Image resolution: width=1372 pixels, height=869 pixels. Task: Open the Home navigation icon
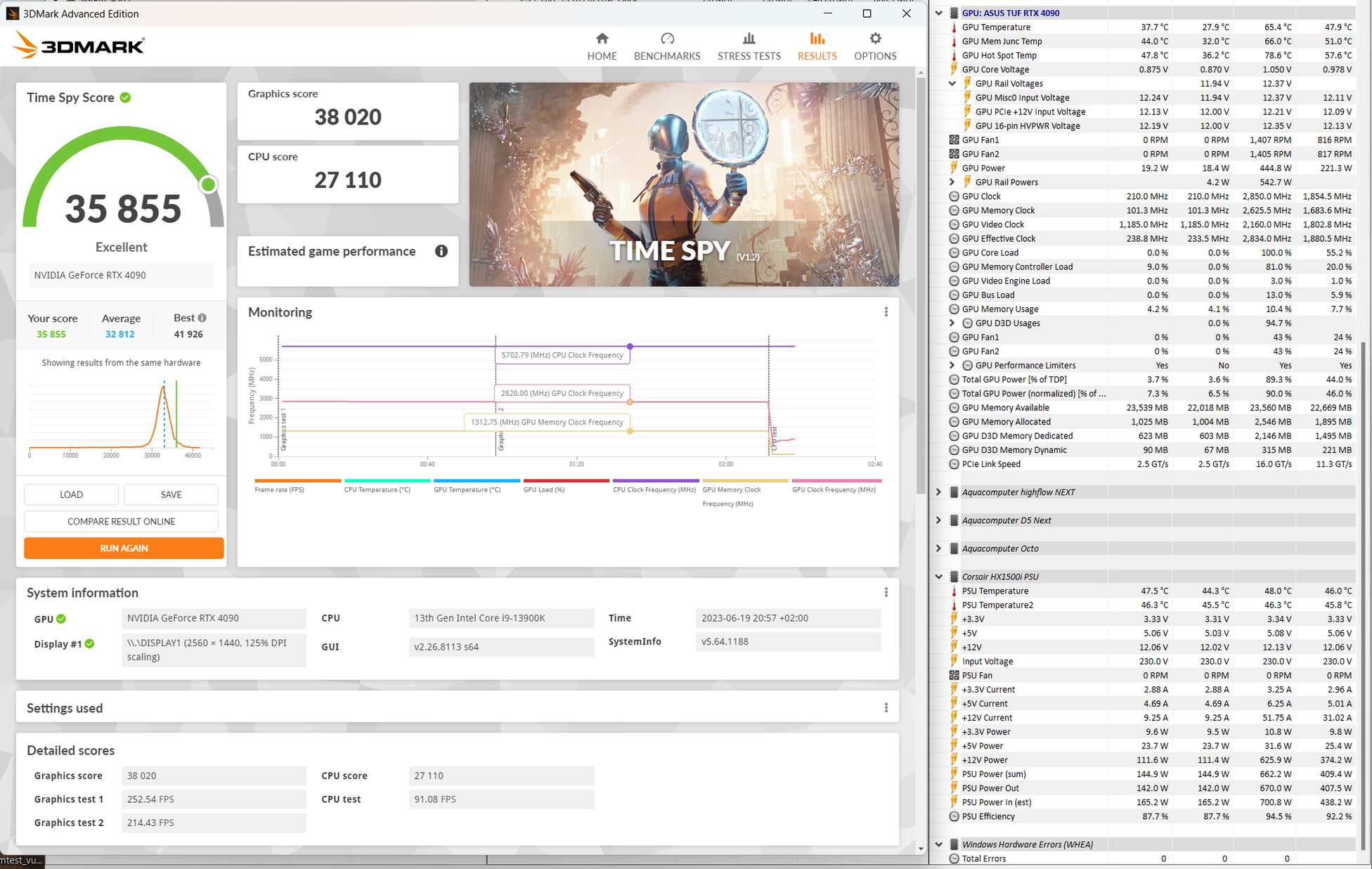pyautogui.click(x=602, y=39)
